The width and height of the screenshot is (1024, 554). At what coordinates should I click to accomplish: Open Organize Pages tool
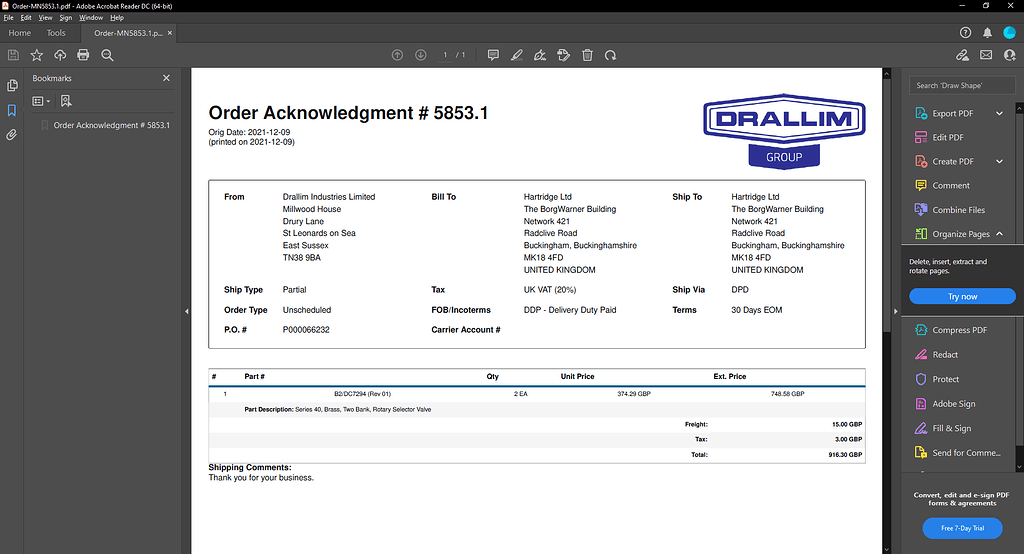[x=961, y=234]
